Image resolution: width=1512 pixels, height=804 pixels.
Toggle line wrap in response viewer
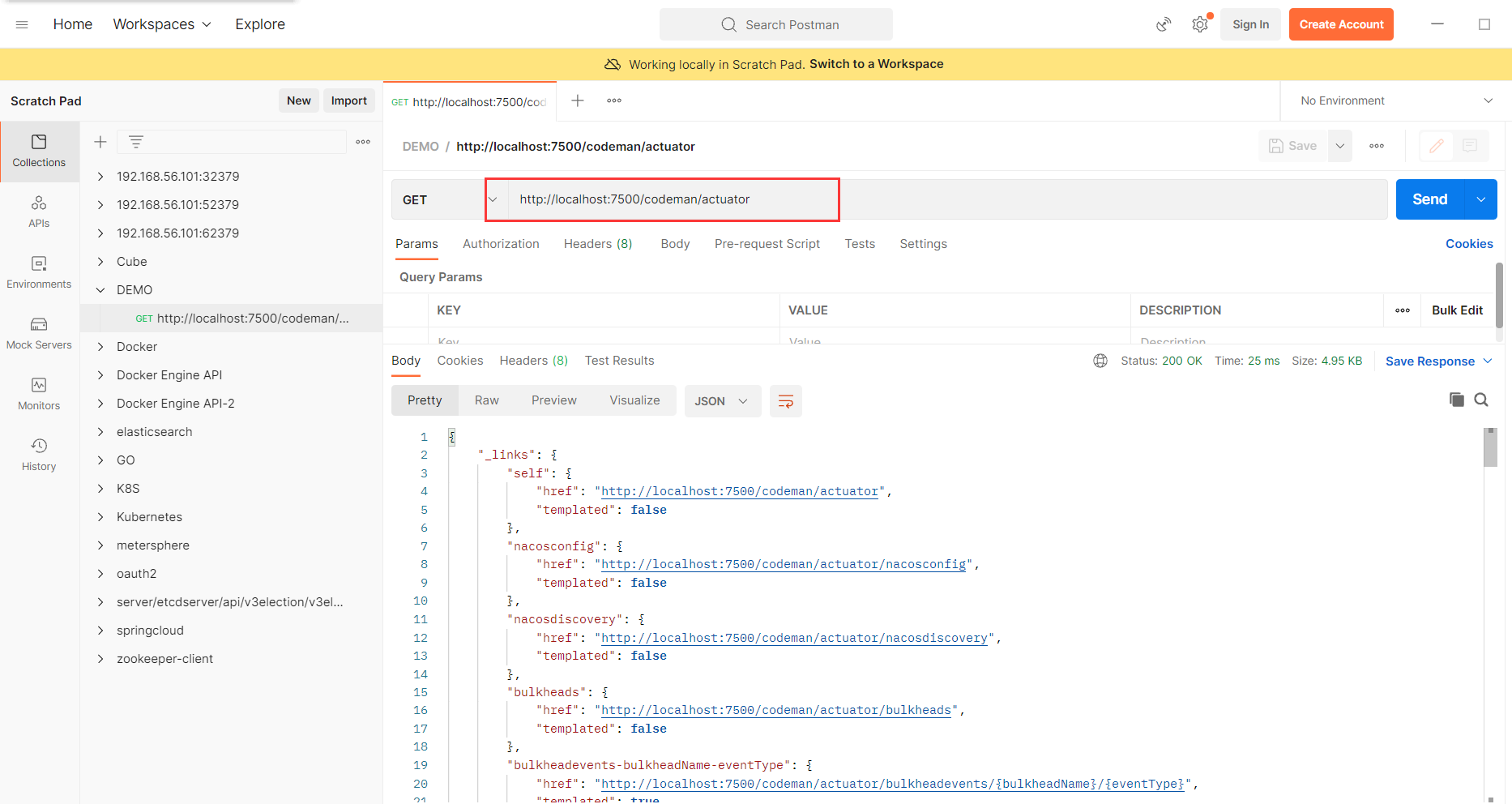(785, 401)
